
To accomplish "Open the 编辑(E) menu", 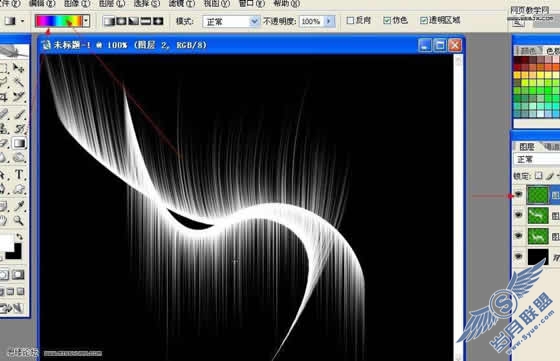I will click(42, 4).
